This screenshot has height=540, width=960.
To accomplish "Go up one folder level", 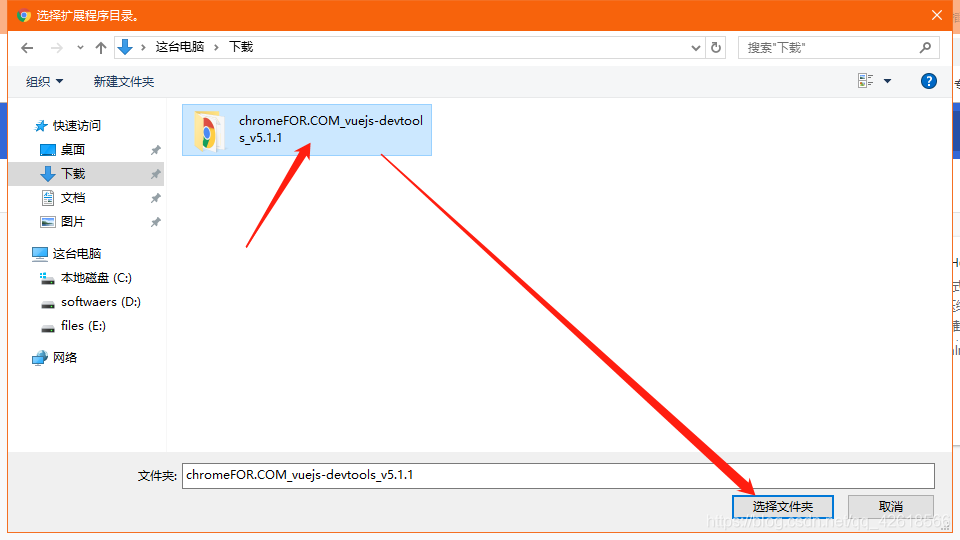I will click(101, 48).
